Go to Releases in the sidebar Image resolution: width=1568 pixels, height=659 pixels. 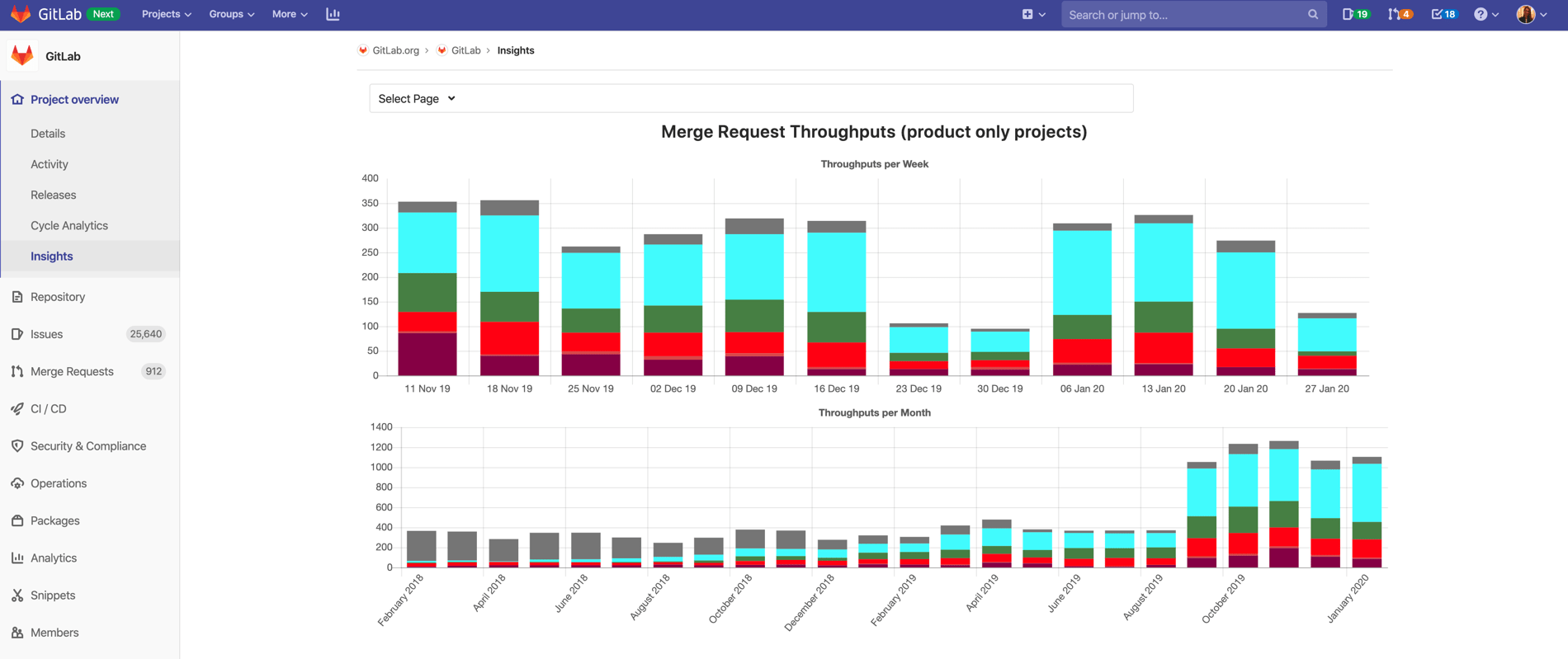tap(54, 195)
